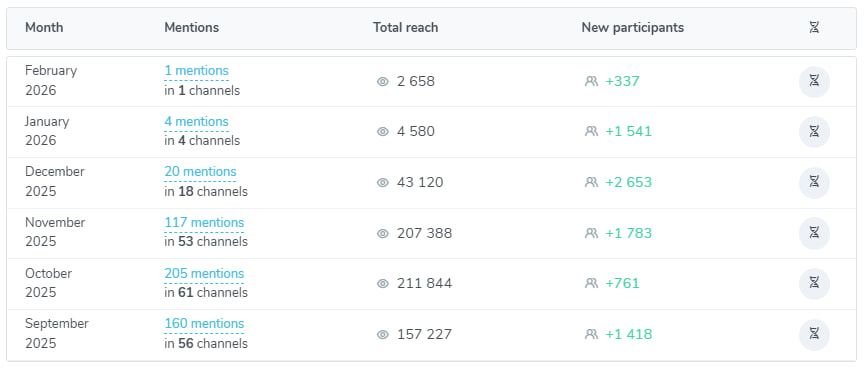Select the 'January 2026' month cell
This screenshot has width=867, height=372.
pyautogui.click(x=47, y=131)
